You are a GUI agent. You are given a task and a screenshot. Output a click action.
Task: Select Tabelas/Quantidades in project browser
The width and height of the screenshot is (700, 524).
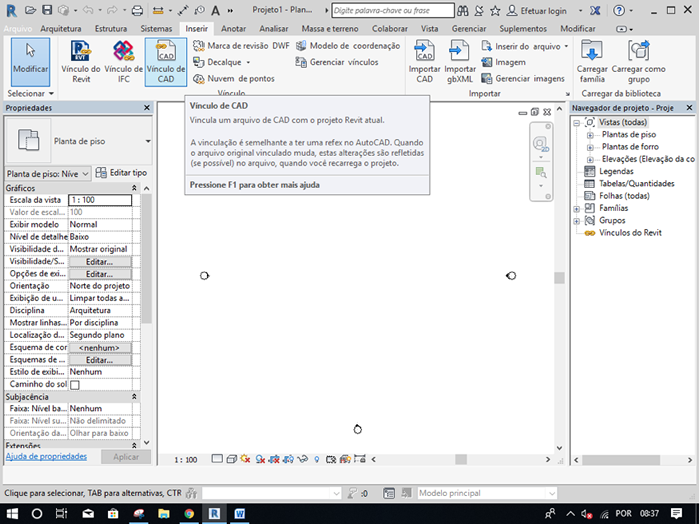(637, 183)
